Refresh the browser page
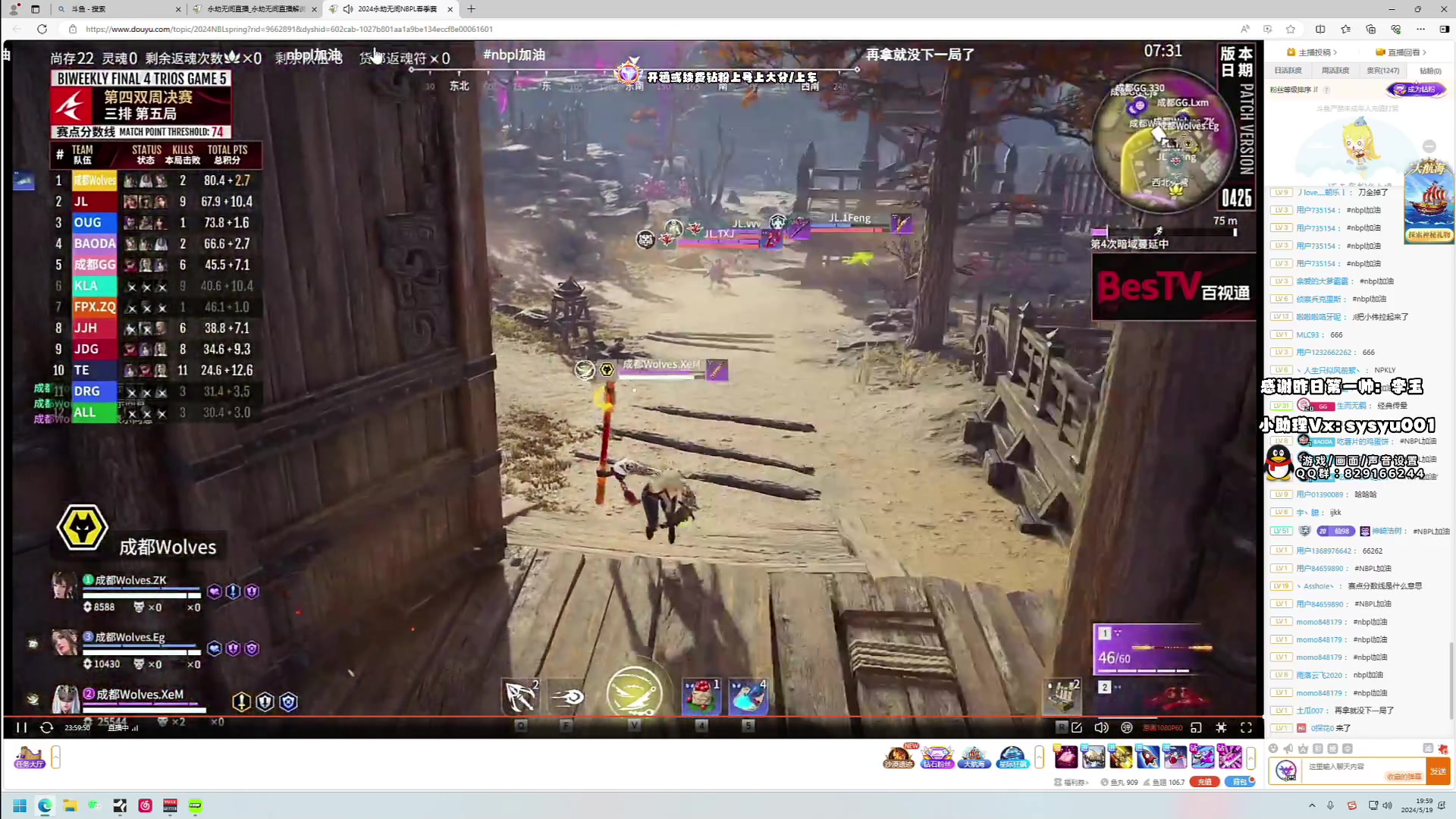 pos(42,29)
